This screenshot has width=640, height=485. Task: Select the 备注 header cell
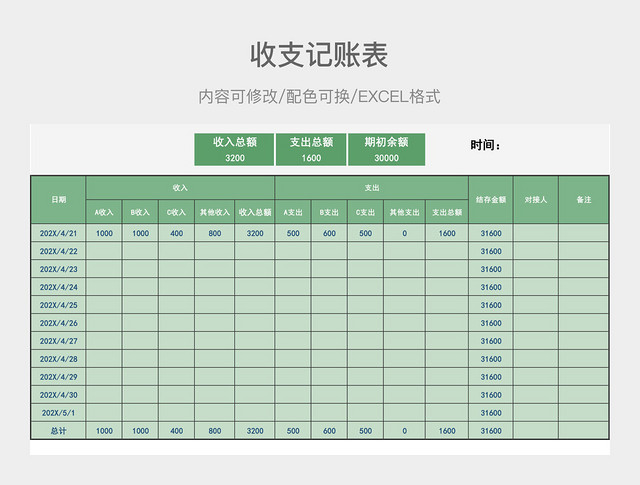pyautogui.click(x=584, y=200)
